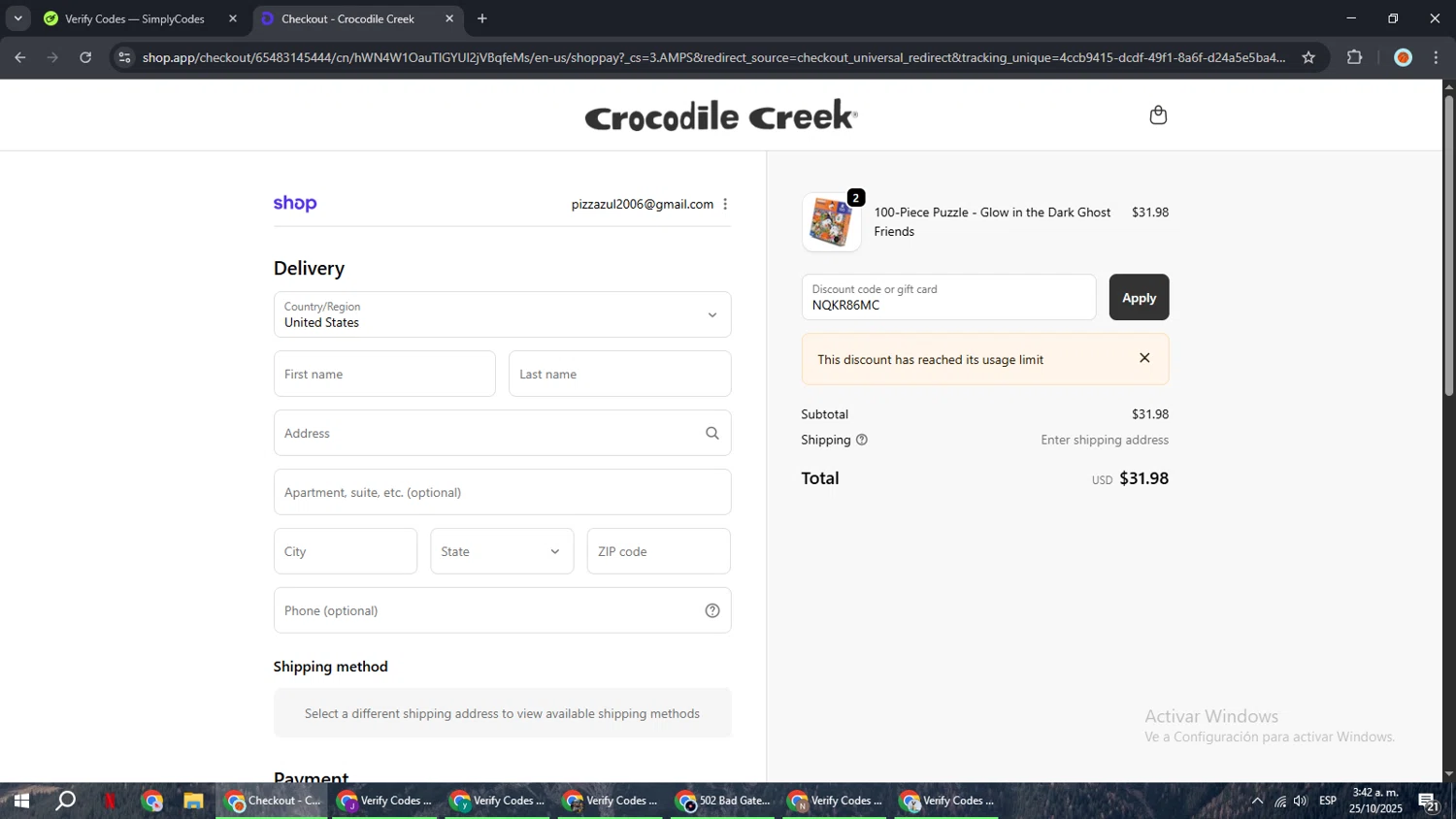1456x819 pixels.
Task: Click the phone field help icon
Action: (x=712, y=610)
